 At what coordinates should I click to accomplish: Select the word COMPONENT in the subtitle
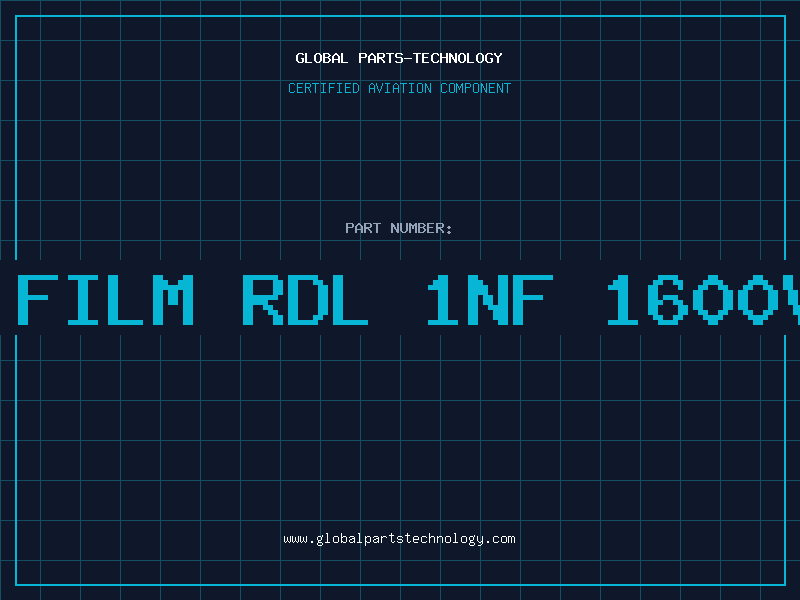point(476,88)
